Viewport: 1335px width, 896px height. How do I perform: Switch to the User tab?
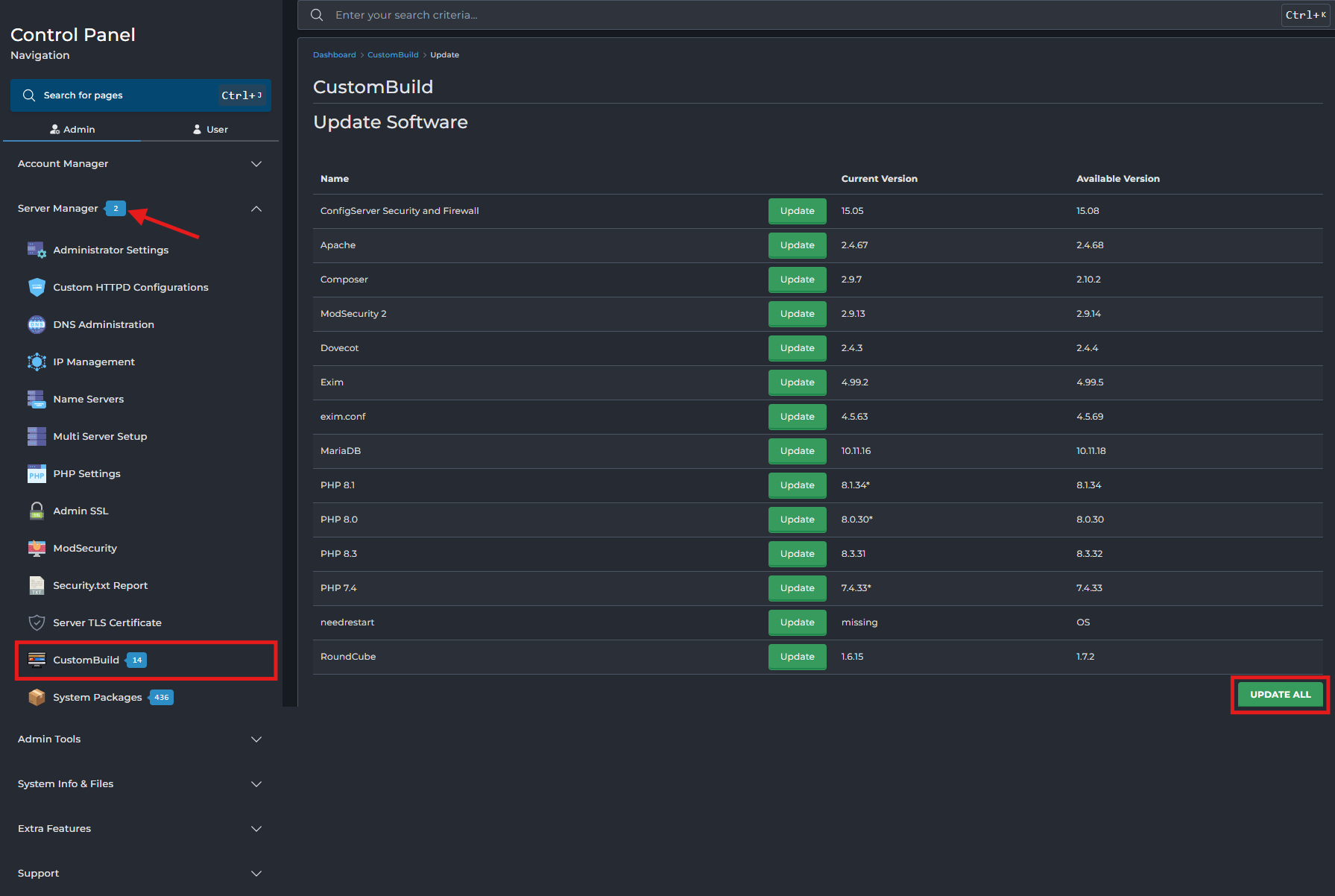click(x=209, y=129)
